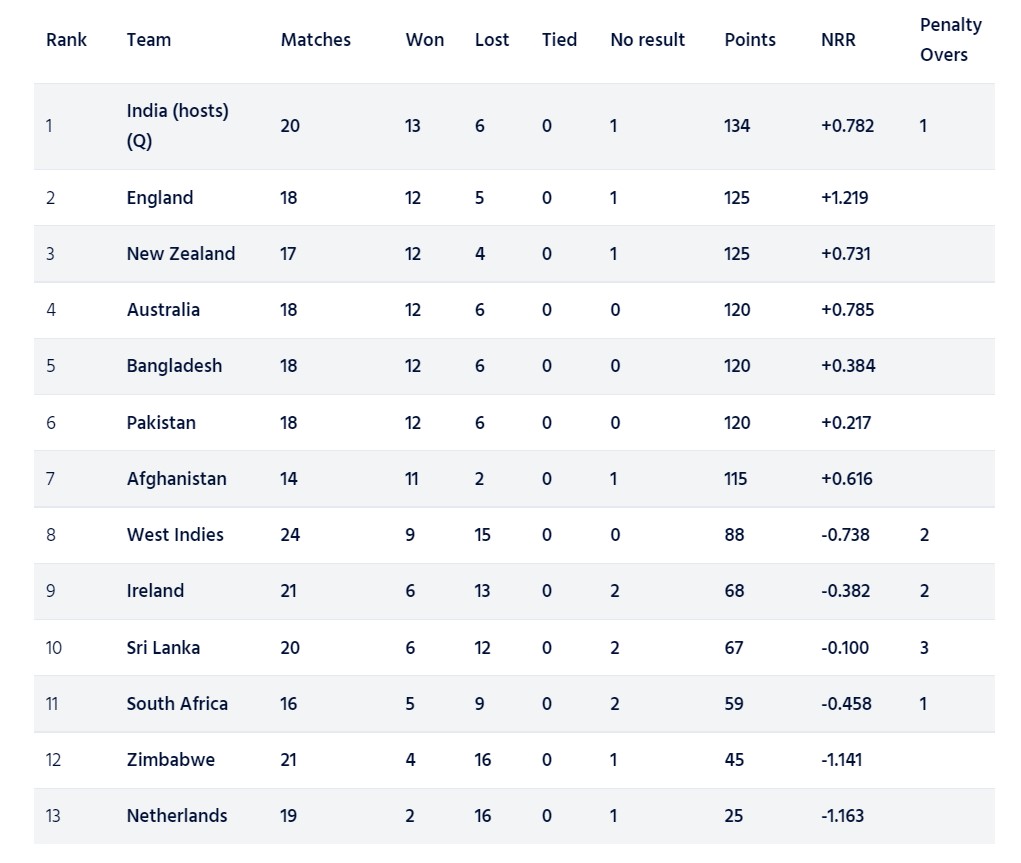This screenshot has width=1021, height=863.
Task: Select the England team name
Action: coord(160,198)
